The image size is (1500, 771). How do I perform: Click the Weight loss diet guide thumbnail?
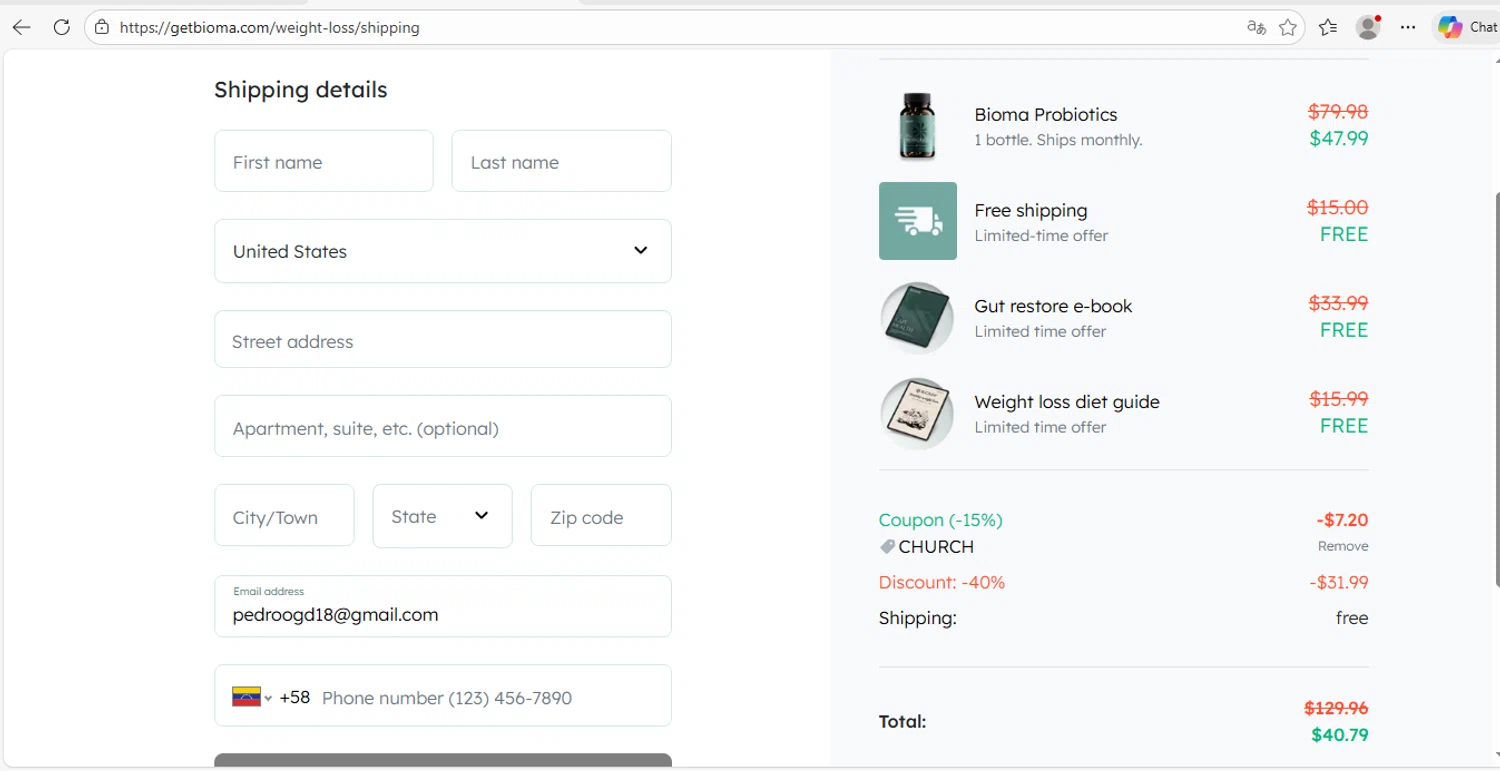(x=917, y=414)
